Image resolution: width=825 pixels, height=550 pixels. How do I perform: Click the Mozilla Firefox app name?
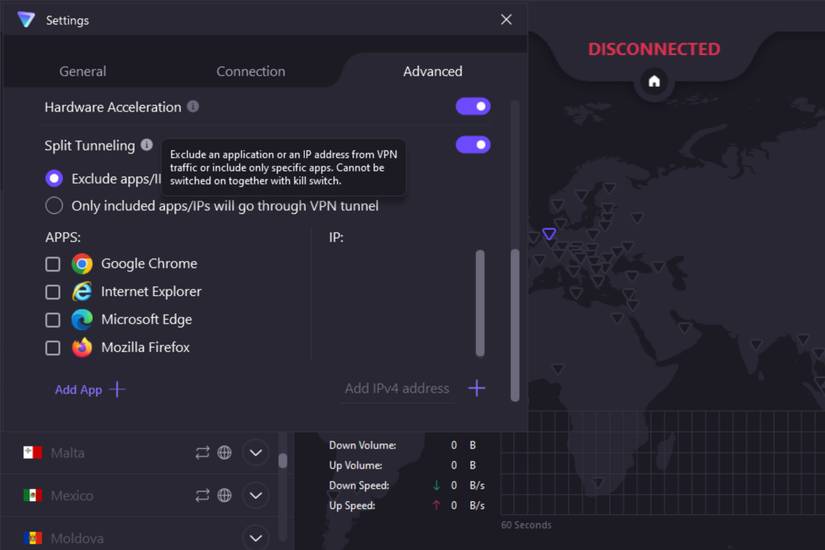145,347
